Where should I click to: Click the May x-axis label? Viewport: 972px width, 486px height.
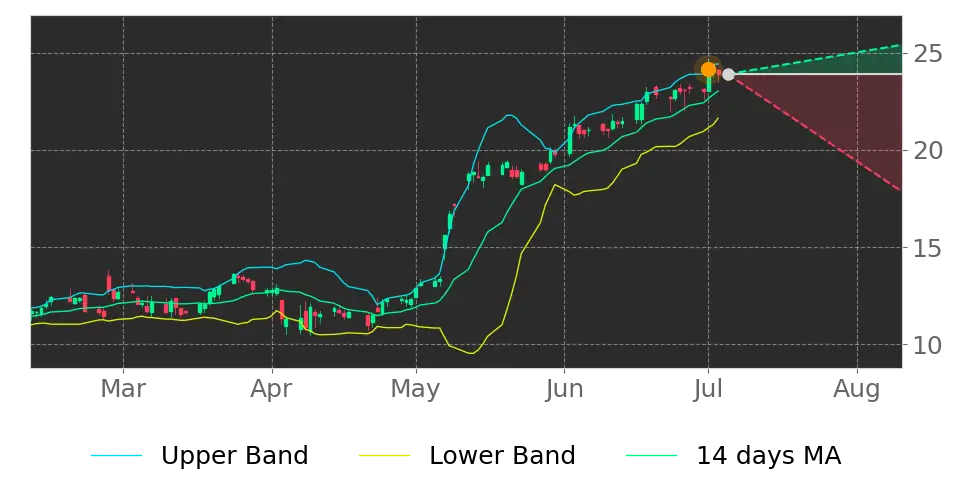click(x=416, y=389)
